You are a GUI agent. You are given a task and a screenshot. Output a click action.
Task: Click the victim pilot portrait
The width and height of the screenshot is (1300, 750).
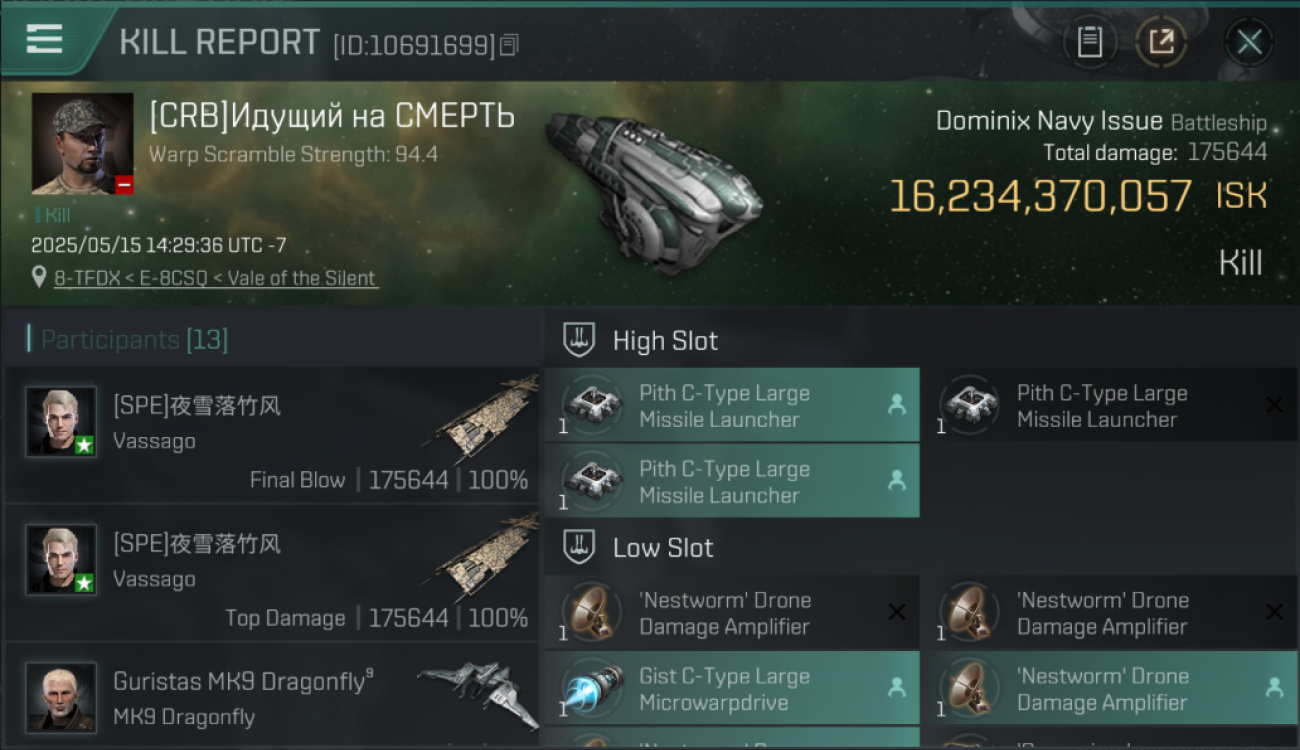82,144
